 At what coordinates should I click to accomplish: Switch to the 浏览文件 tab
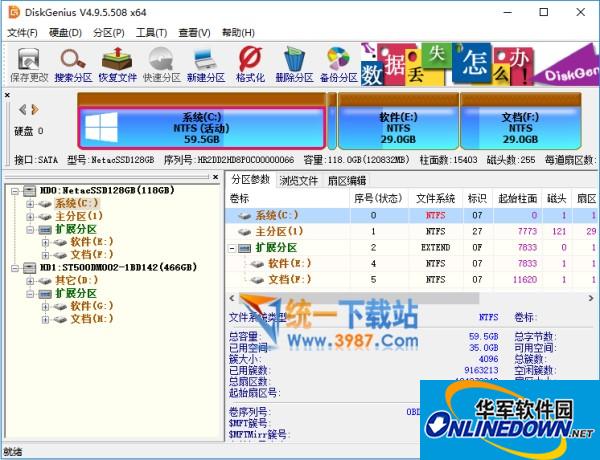pos(299,180)
